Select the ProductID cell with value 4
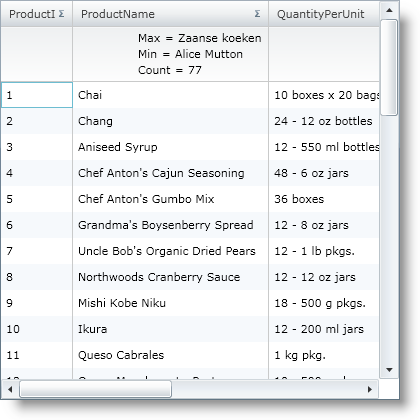This screenshot has width=420, height=420. pyautogui.click(x=37, y=173)
